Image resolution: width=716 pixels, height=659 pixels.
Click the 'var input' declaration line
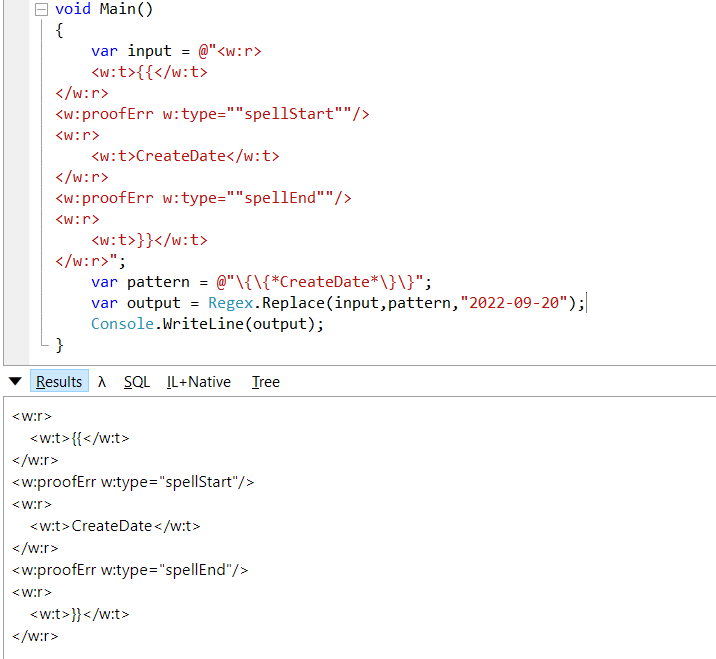(x=176, y=51)
